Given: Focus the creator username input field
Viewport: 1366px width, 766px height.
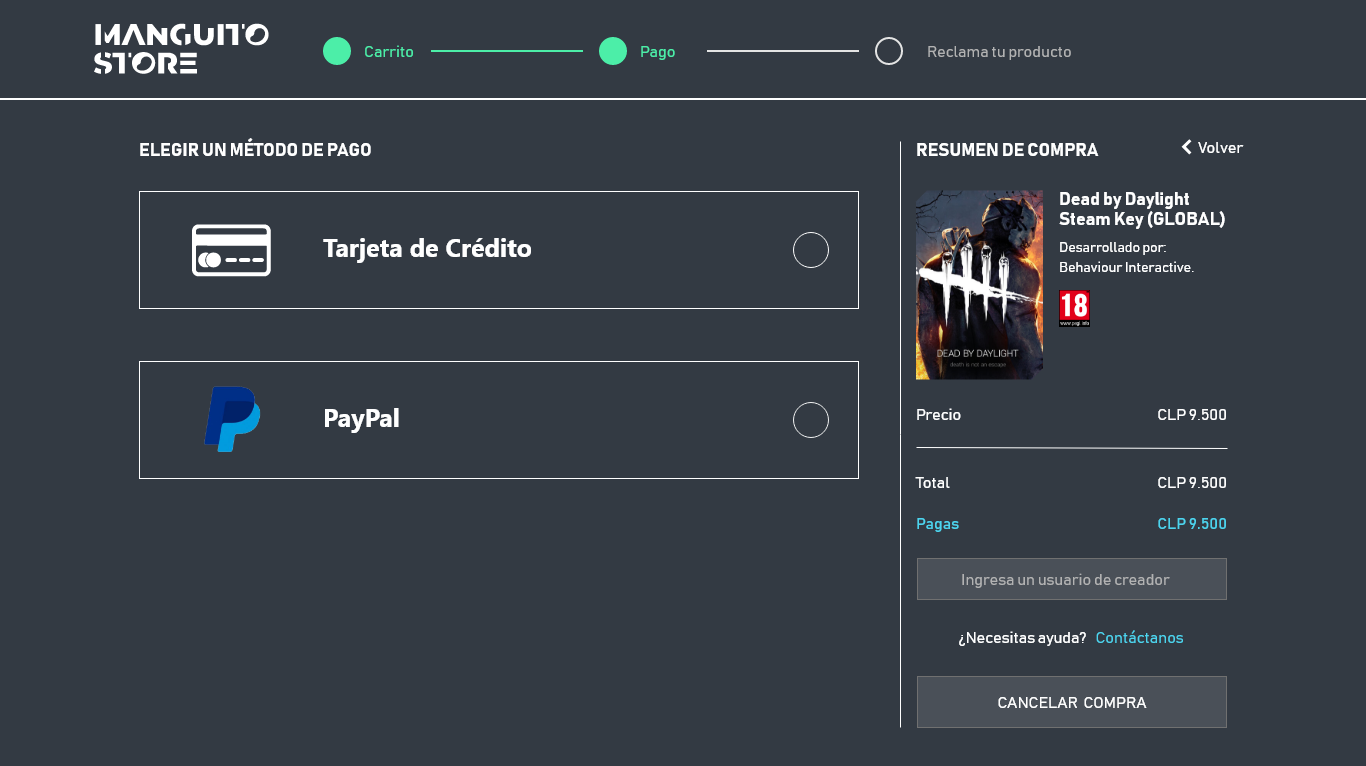Looking at the screenshot, I should [x=1072, y=579].
